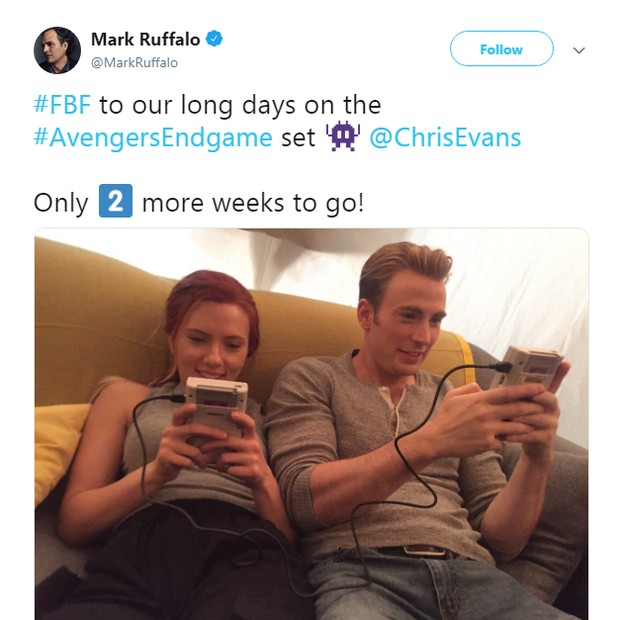Open the attached tweet photo
Viewport: 620px width, 620px height.
click(311, 424)
